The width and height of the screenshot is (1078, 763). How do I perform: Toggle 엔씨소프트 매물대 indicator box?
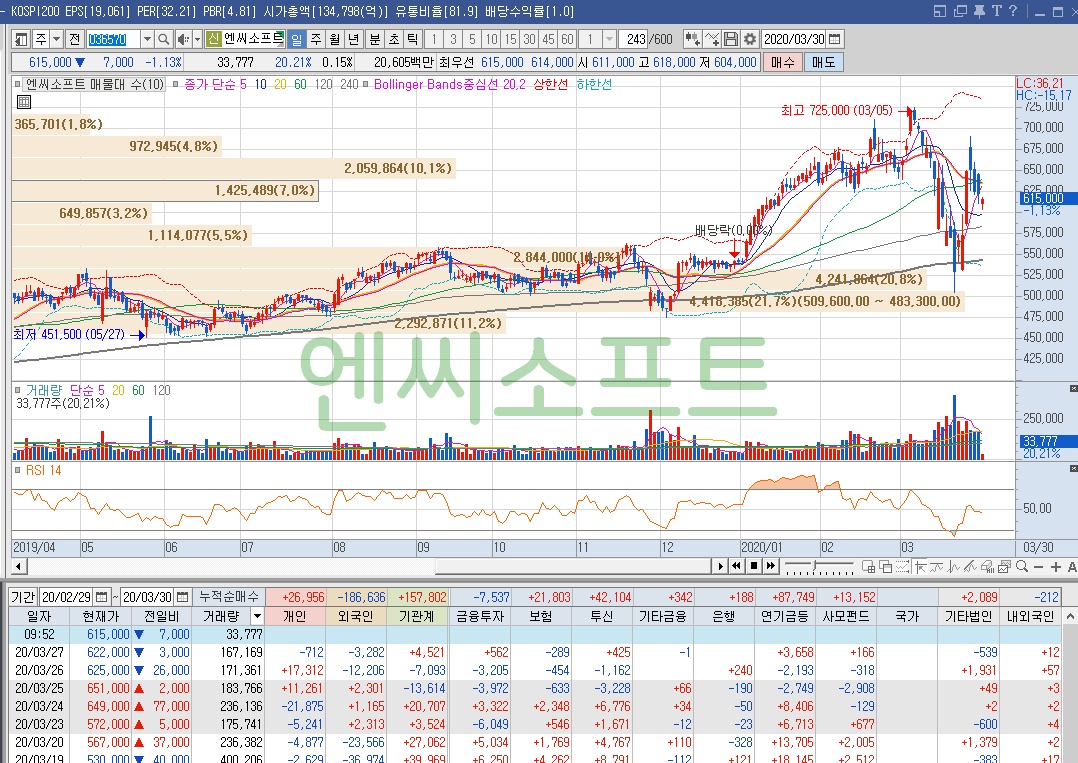pyautogui.click(x=18, y=85)
